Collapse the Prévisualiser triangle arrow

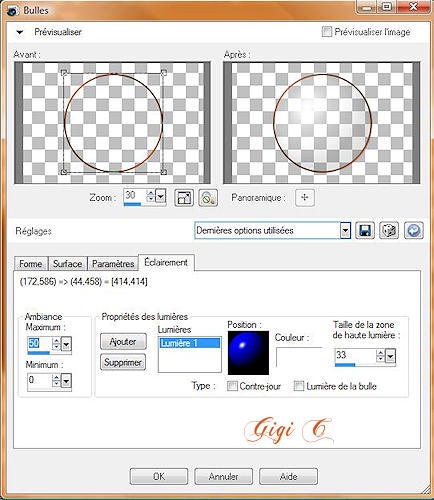(20, 32)
